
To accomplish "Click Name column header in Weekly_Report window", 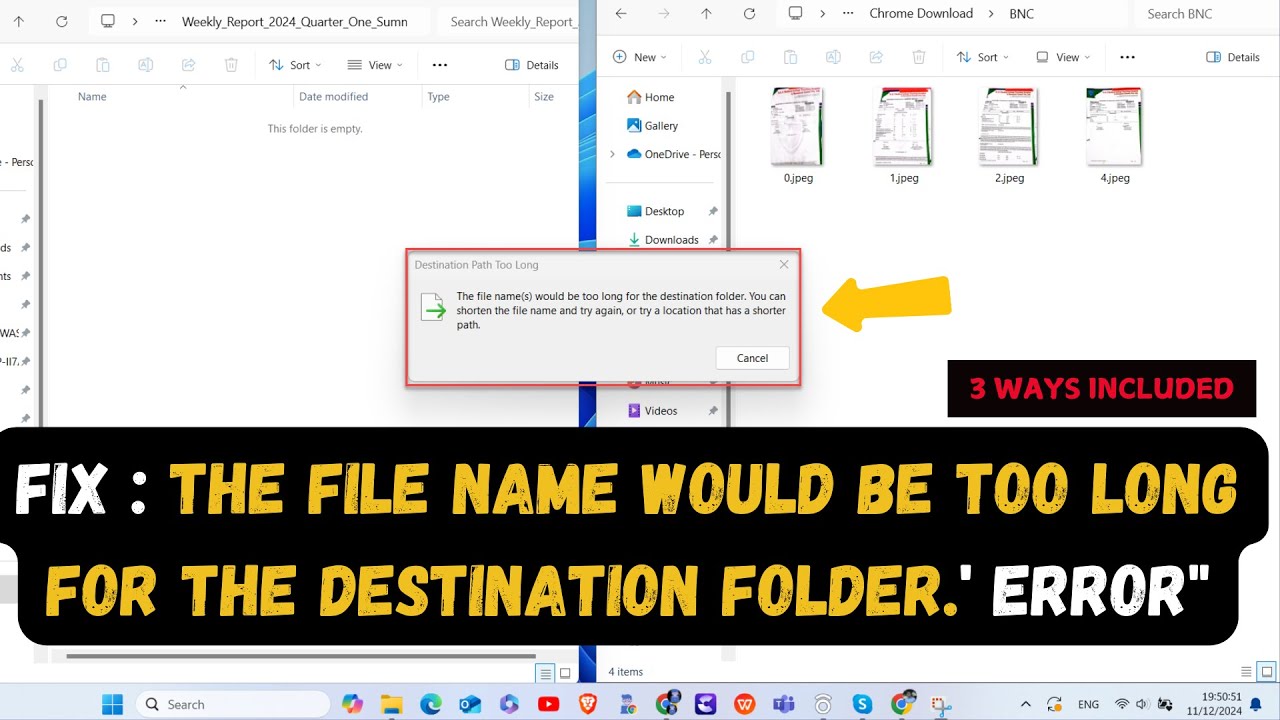I will [x=92, y=97].
